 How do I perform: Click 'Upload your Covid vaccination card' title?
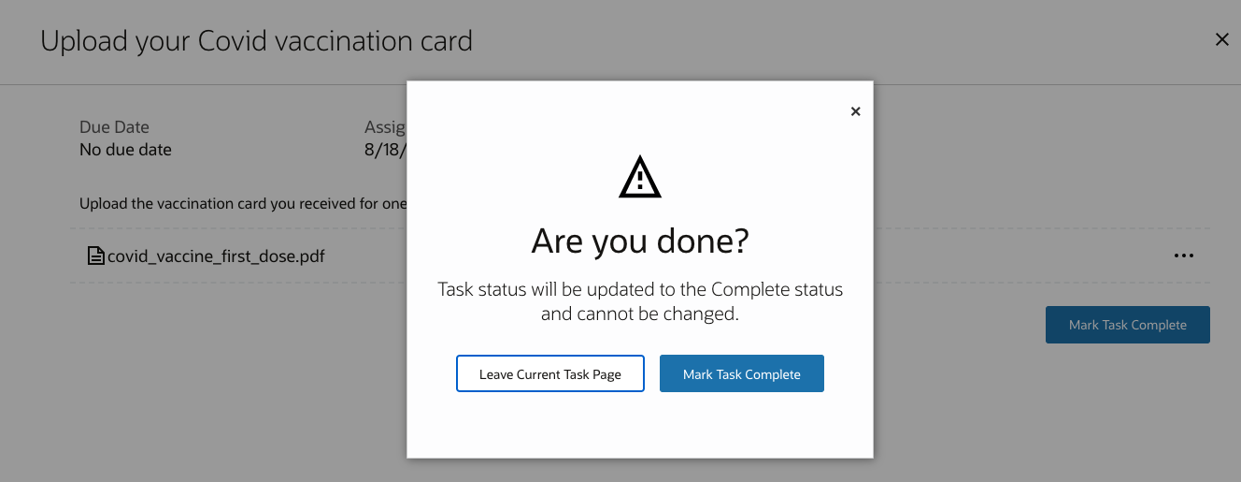coord(256,41)
